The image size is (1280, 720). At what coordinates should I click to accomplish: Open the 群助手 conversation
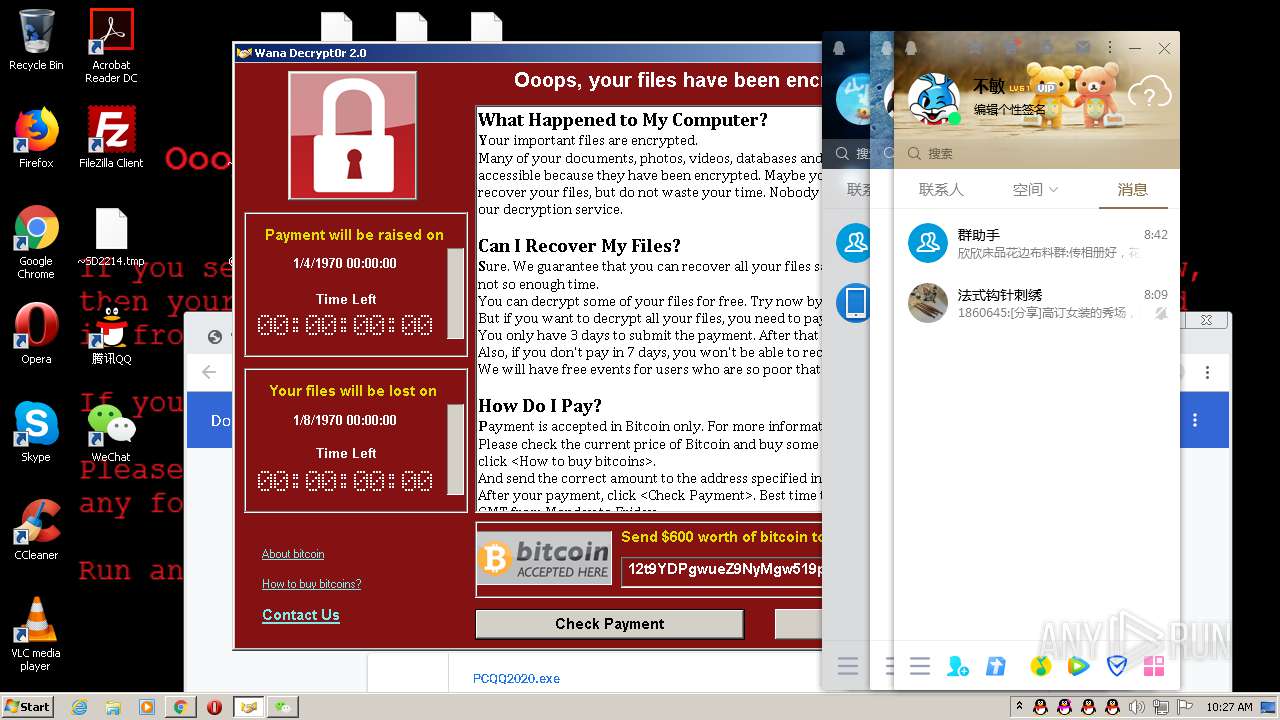coord(1036,243)
